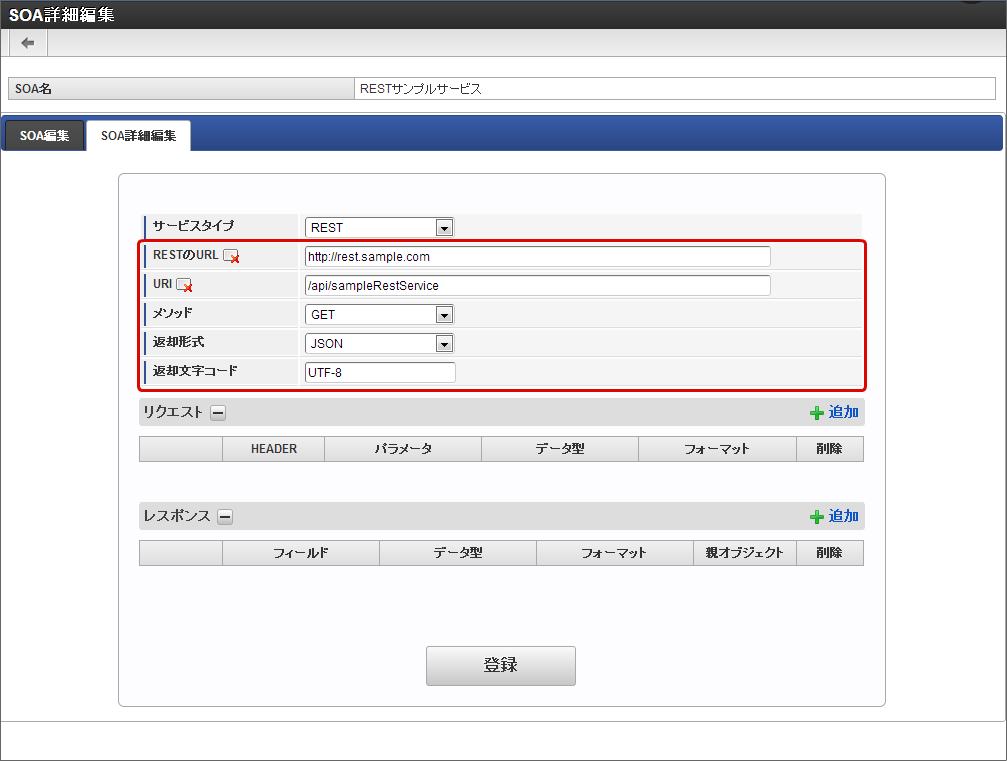
Task: Click the フィールド column header
Action: coord(301,553)
